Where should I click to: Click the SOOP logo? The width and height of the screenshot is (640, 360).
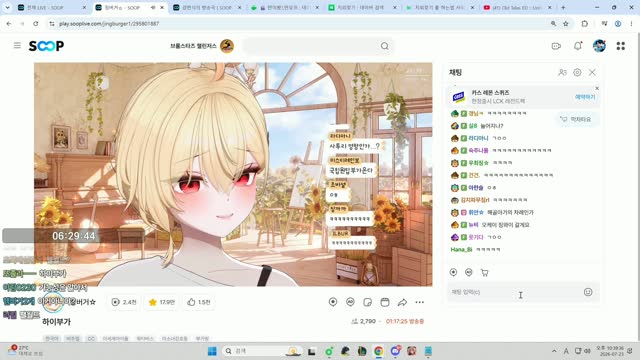pos(46,46)
